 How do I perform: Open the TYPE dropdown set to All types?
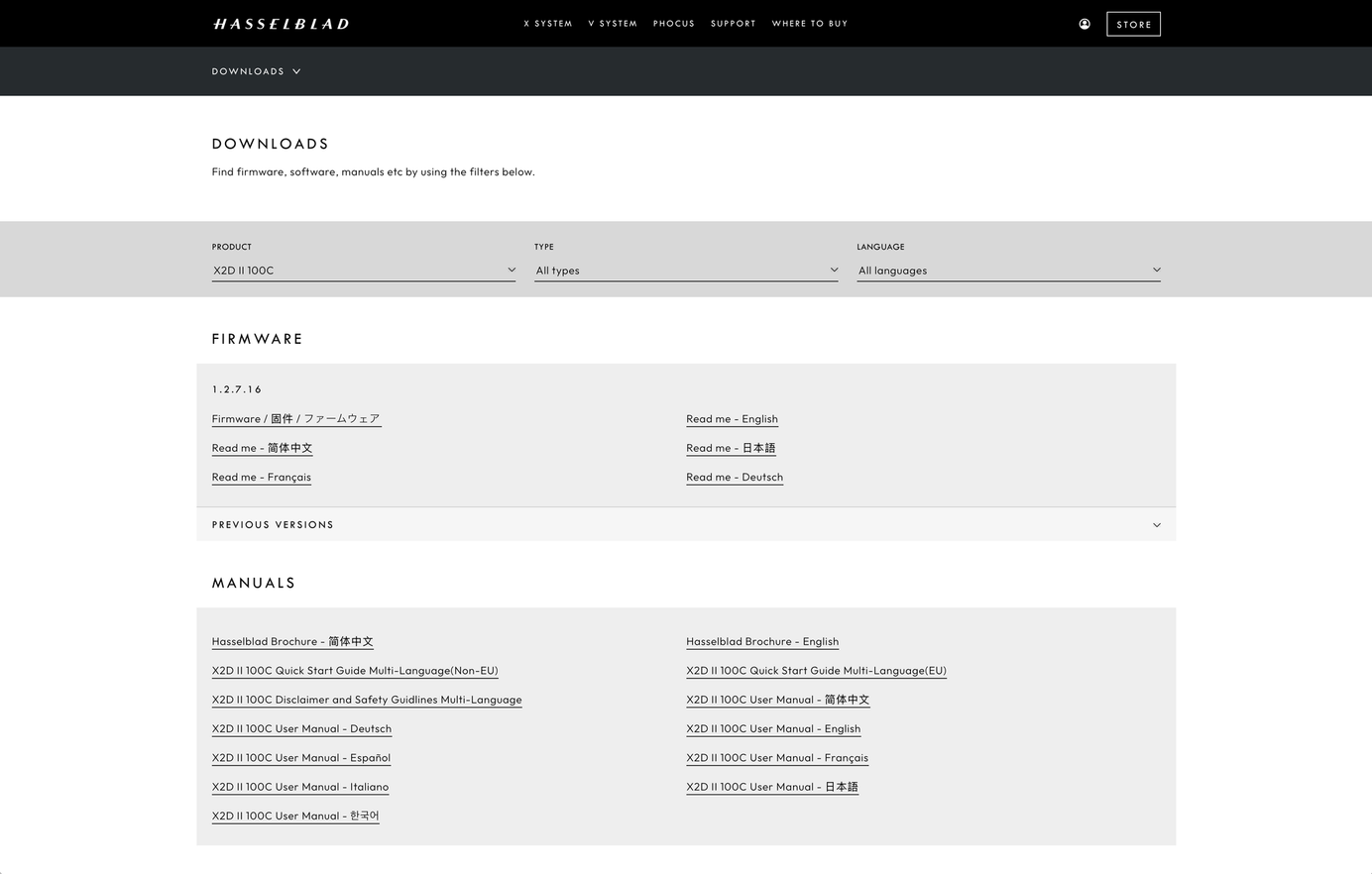tap(686, 270)
